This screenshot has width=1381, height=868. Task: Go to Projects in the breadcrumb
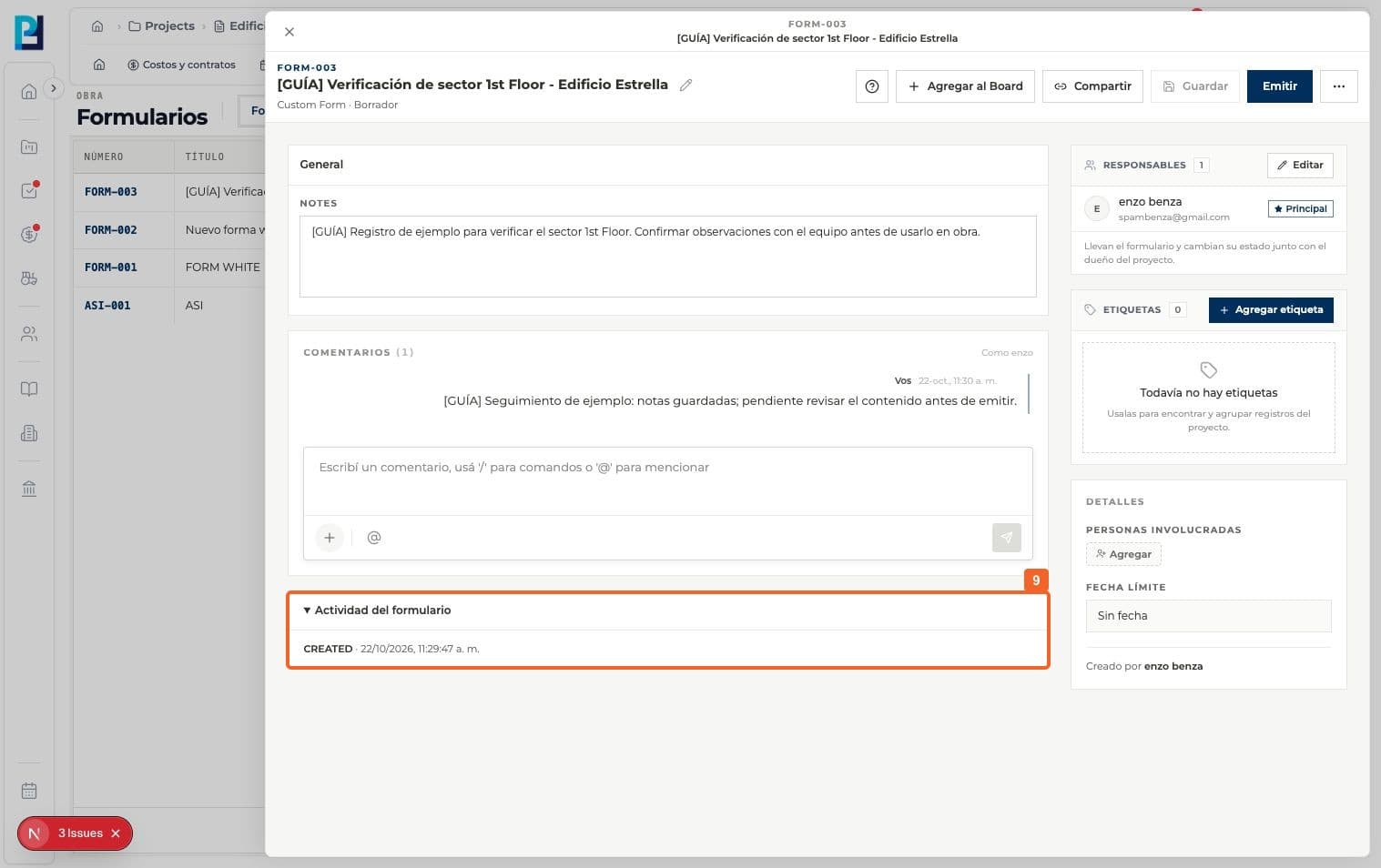tap(162, 26)
